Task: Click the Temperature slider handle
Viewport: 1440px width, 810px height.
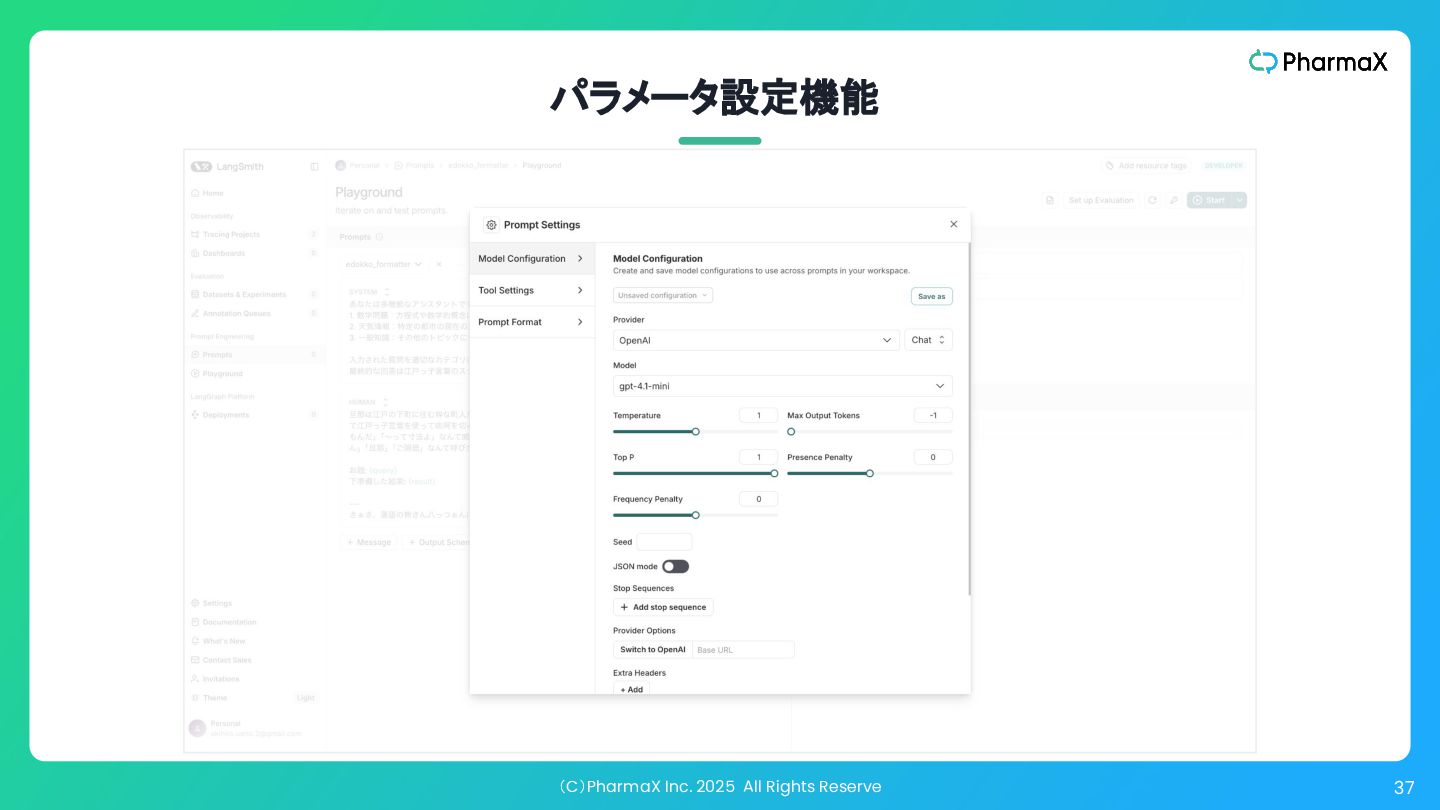Action: pyautogui.click(x=696, y=432)
